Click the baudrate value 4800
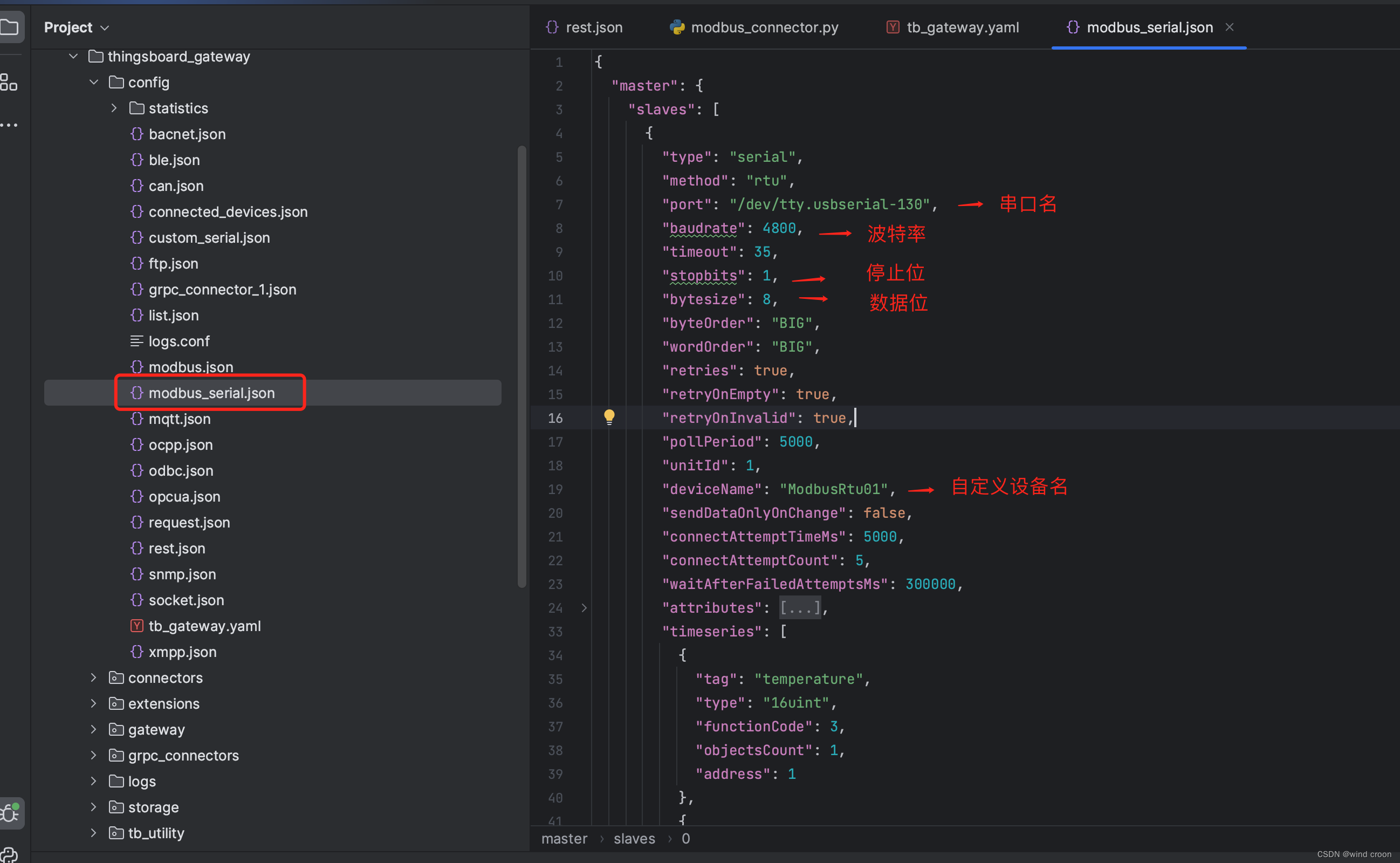 [x=779, y=228]
